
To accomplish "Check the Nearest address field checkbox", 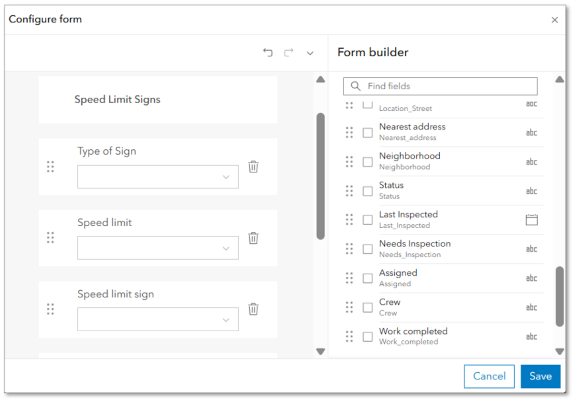I will click(x=368, y=132).
